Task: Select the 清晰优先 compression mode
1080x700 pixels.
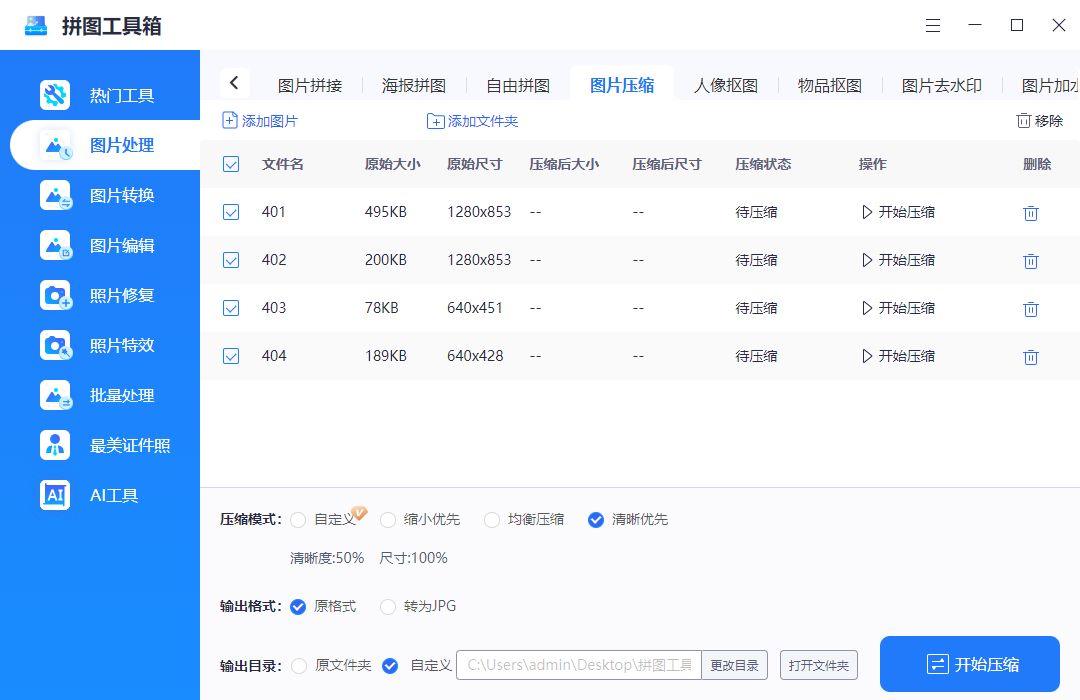Action: [596, 519]
